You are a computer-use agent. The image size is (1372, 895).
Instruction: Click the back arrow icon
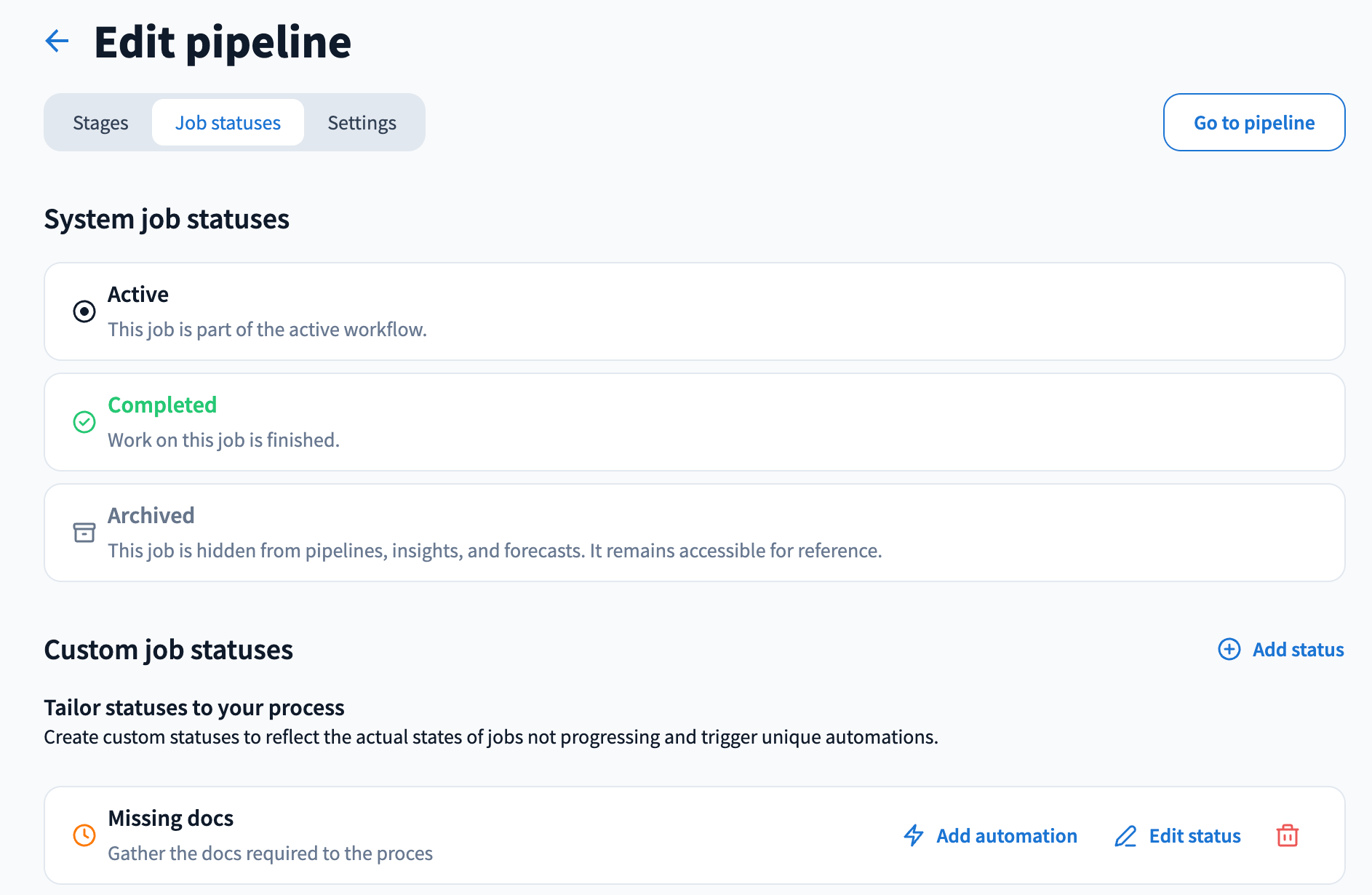(x=57, y=41)
